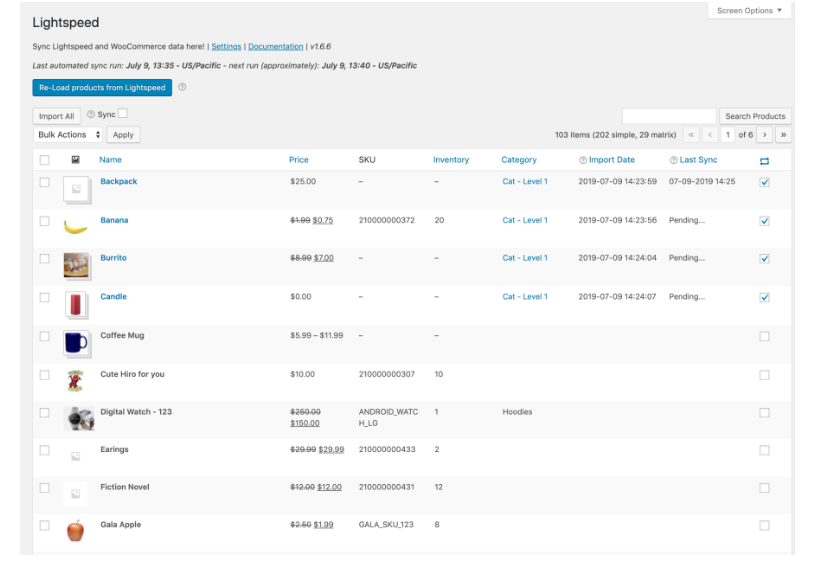The image size is (819, 571).
Task: Select the Coffee Mug row checkbox
Action: [x=44, y=336]
